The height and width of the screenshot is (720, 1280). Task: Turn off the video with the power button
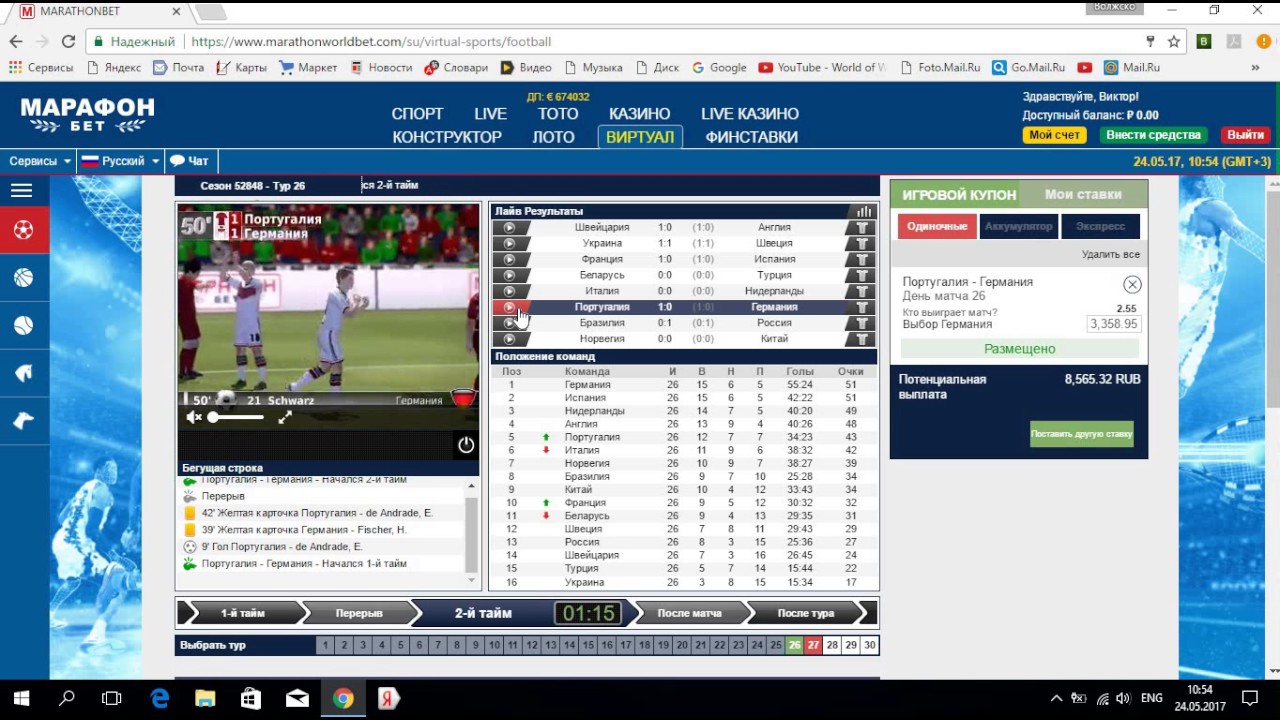pyautogui.click(x=466, y=445)
